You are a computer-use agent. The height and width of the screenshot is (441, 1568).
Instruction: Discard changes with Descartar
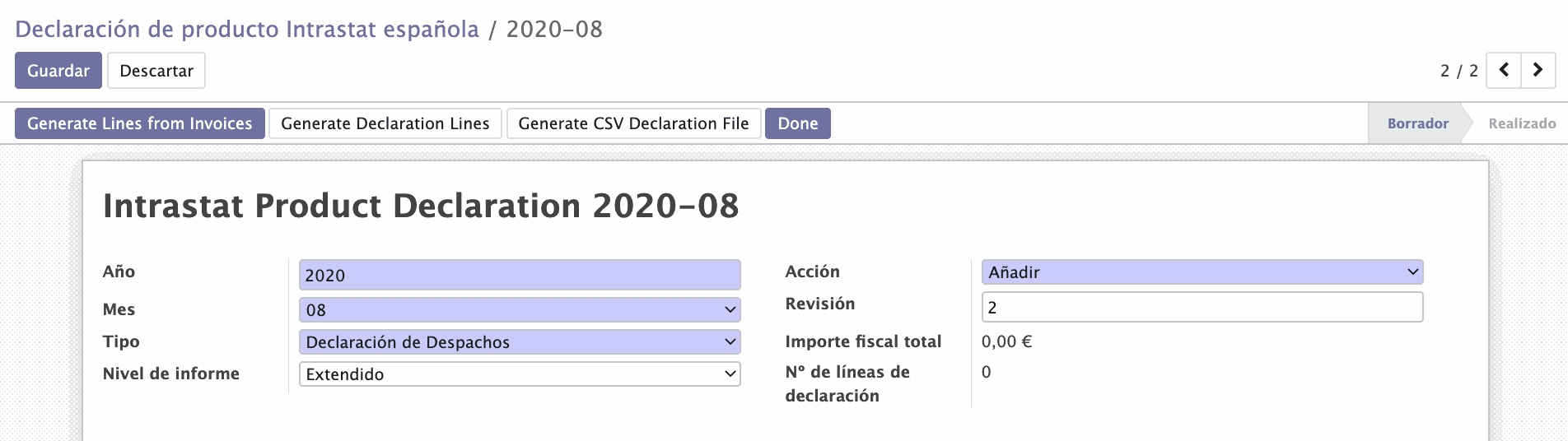(x=156, y=71)
